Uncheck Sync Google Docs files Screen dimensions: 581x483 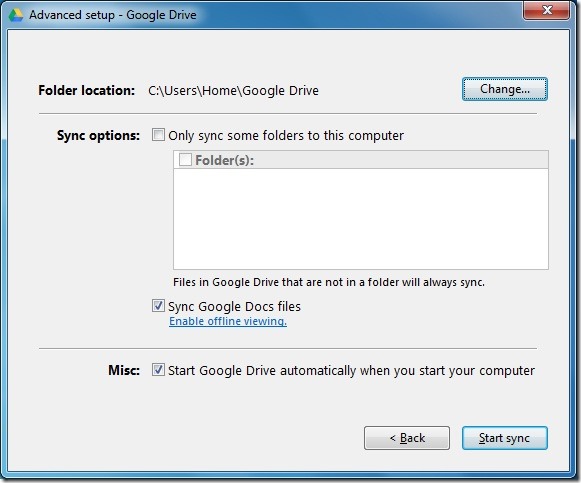[158, 306]
